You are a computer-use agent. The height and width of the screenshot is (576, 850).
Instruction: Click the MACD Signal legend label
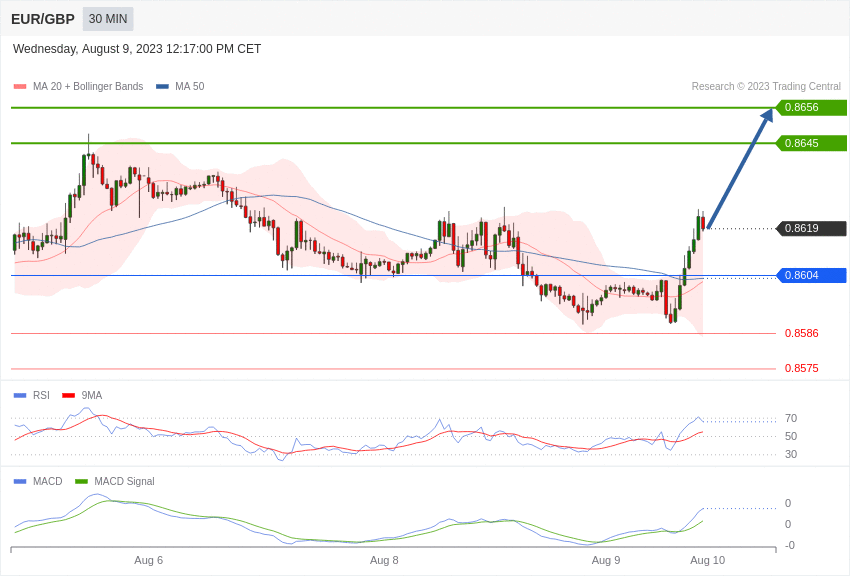coord(124,481)
